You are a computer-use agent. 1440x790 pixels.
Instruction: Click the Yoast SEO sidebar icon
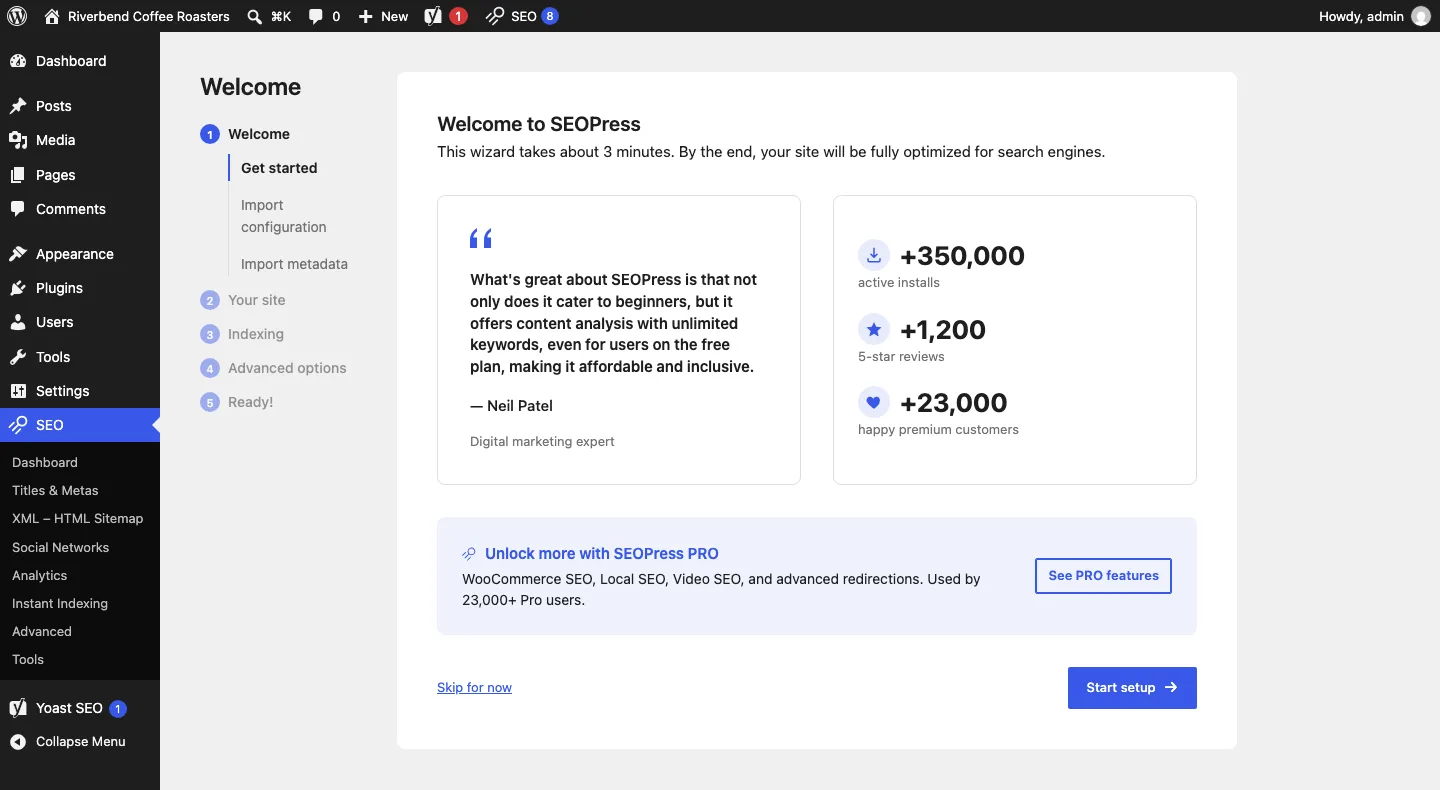point(18,708)
